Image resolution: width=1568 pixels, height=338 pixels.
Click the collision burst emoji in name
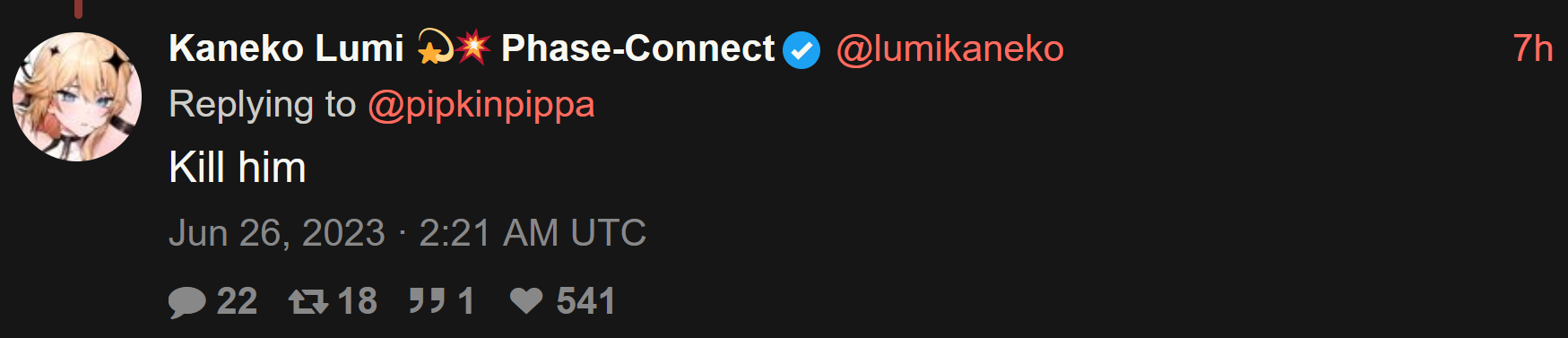[x=473, y=48]
